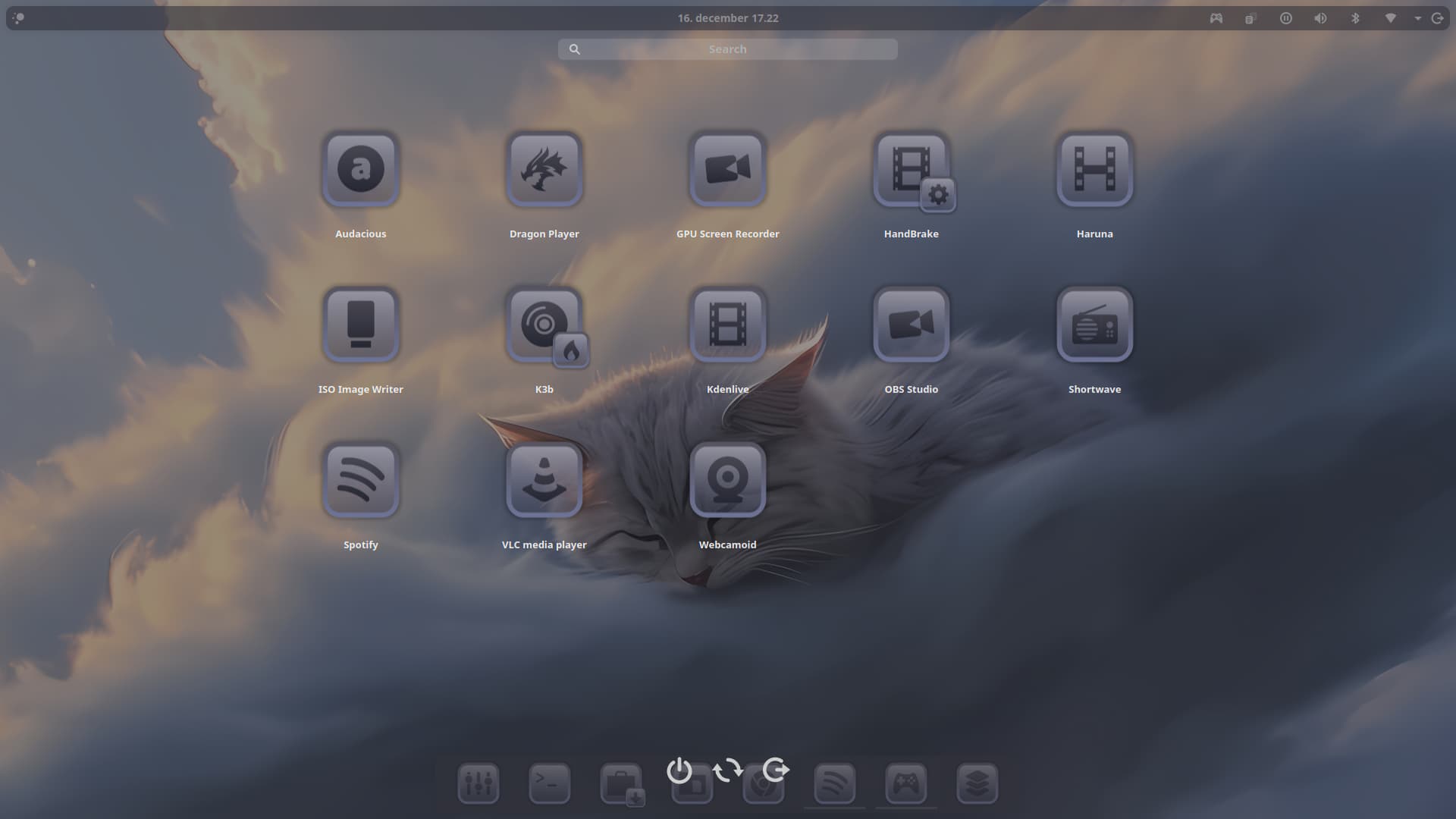Open OBS Studio
Viewport: 1456px width, 819px height.
pos(911,325)
